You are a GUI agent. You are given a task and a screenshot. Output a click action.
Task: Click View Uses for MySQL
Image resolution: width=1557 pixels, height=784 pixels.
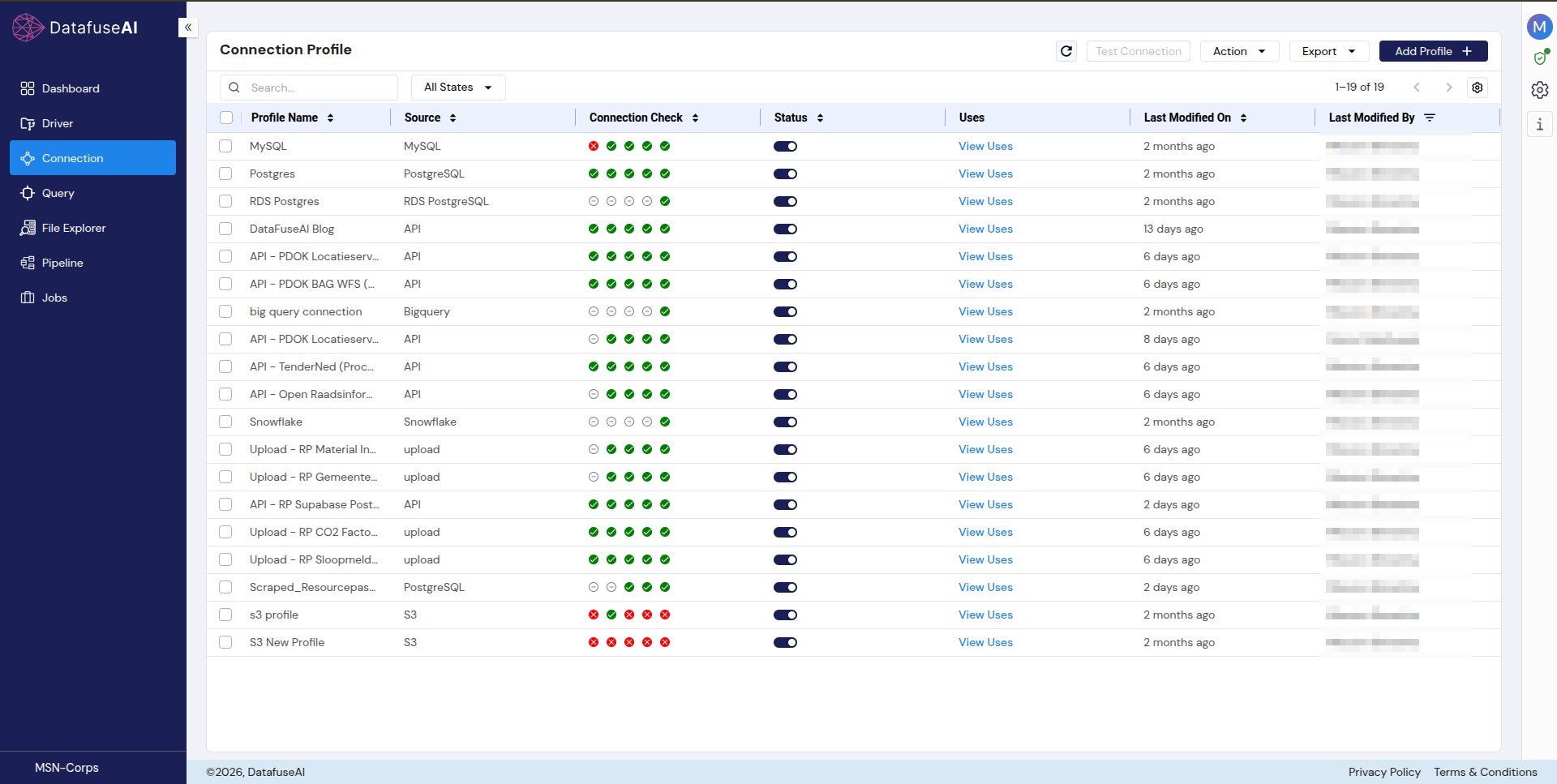[985, 146]
